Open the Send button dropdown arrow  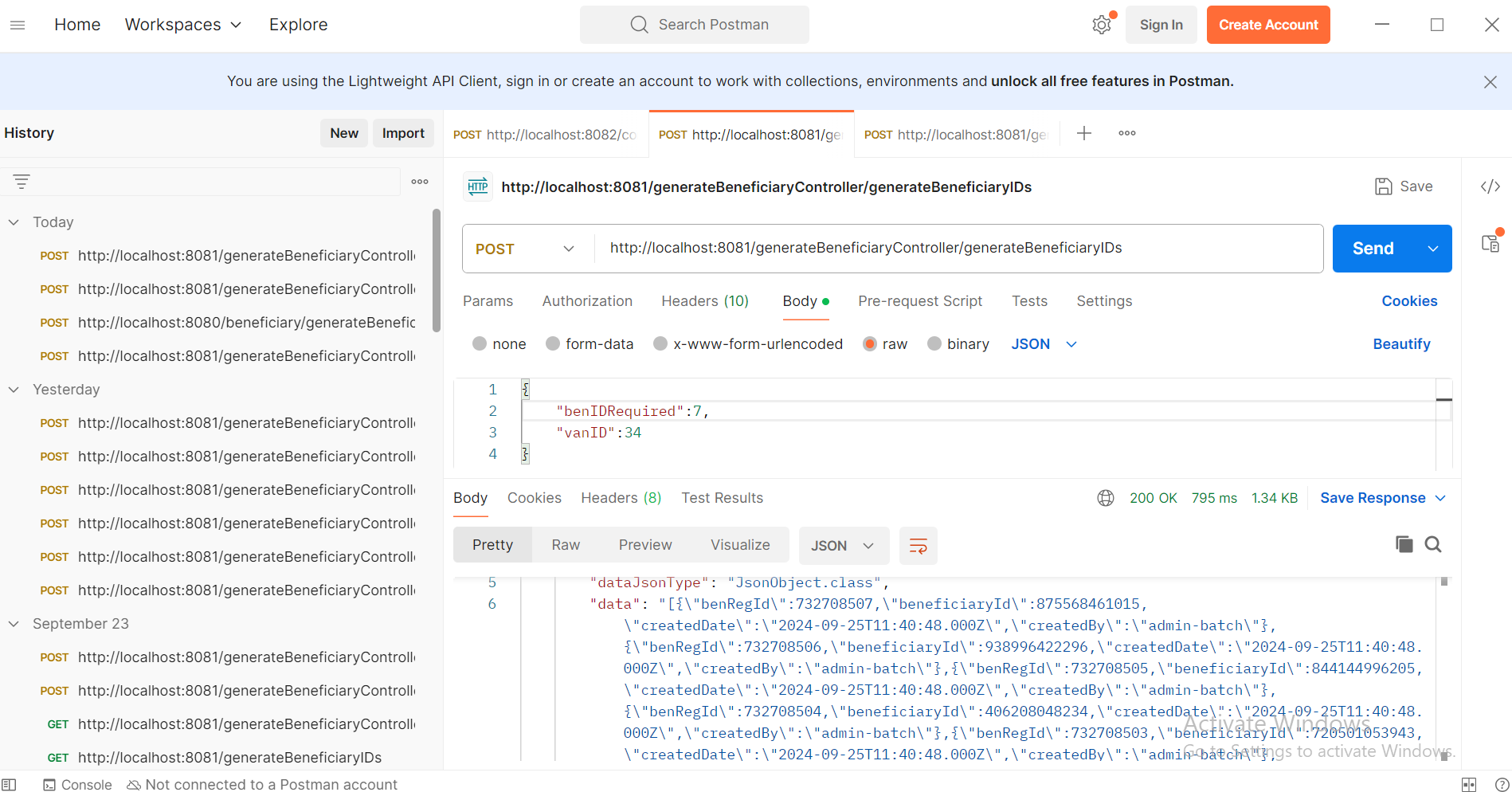tap(1432, 249)
